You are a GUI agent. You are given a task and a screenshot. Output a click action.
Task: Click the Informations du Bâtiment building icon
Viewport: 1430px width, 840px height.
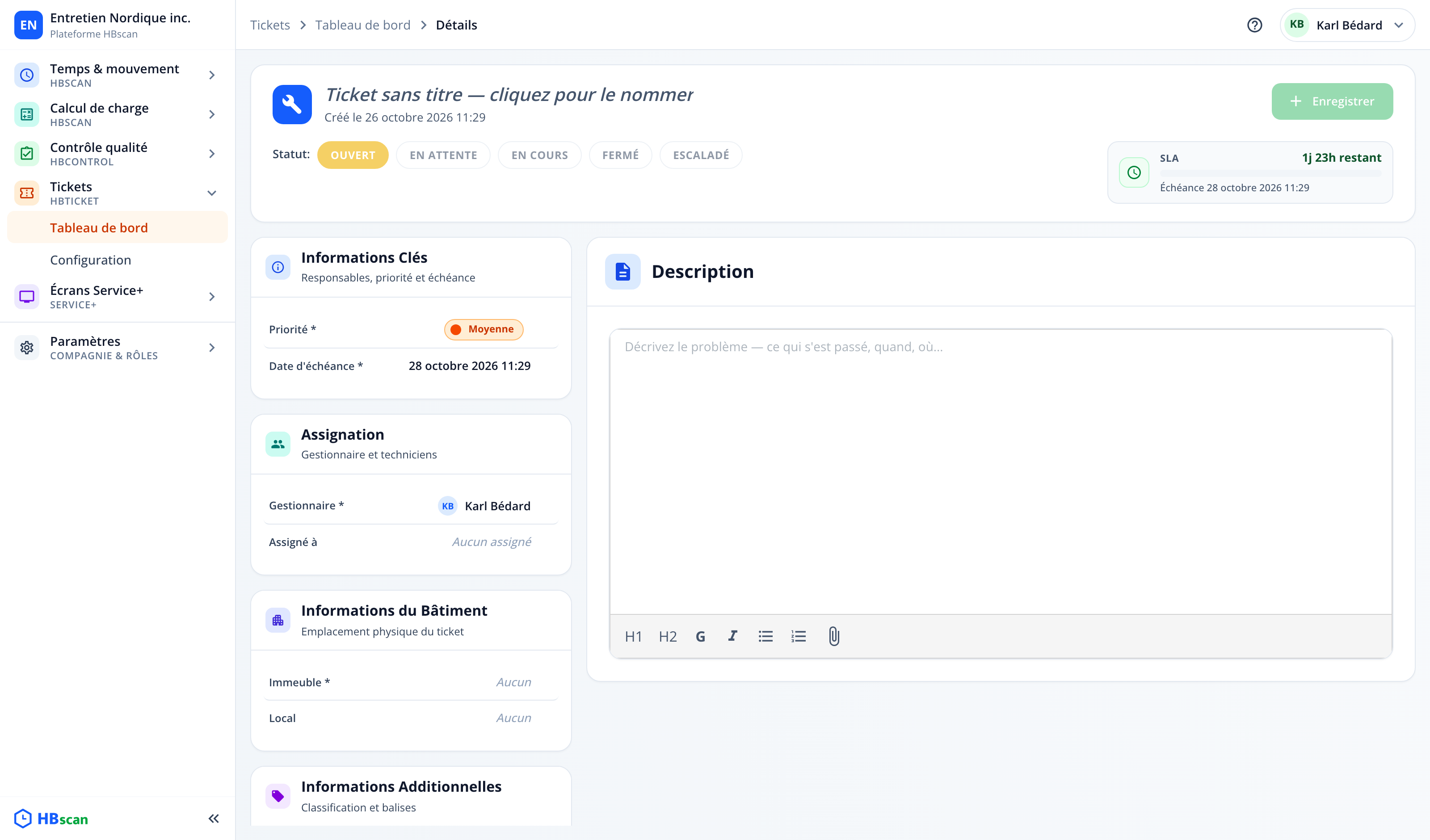278,620
